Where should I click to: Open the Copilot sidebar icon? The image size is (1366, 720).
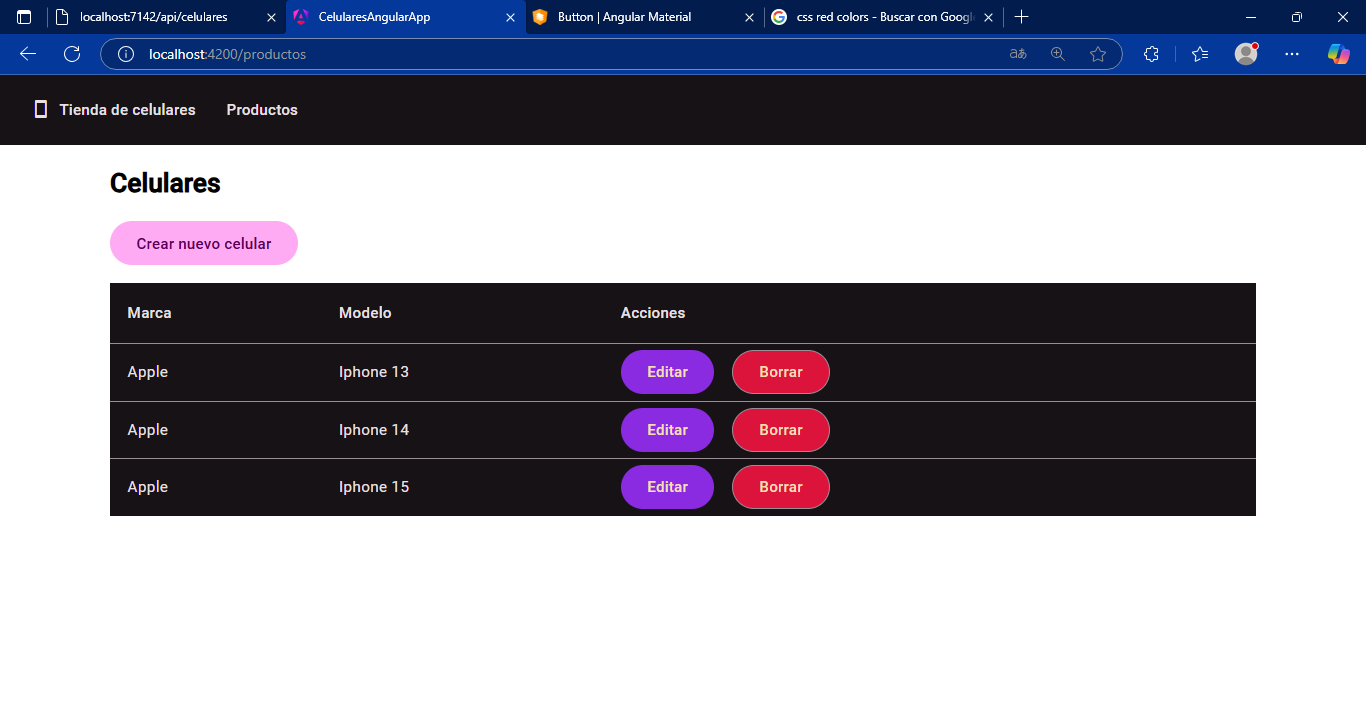(1338, 54)
